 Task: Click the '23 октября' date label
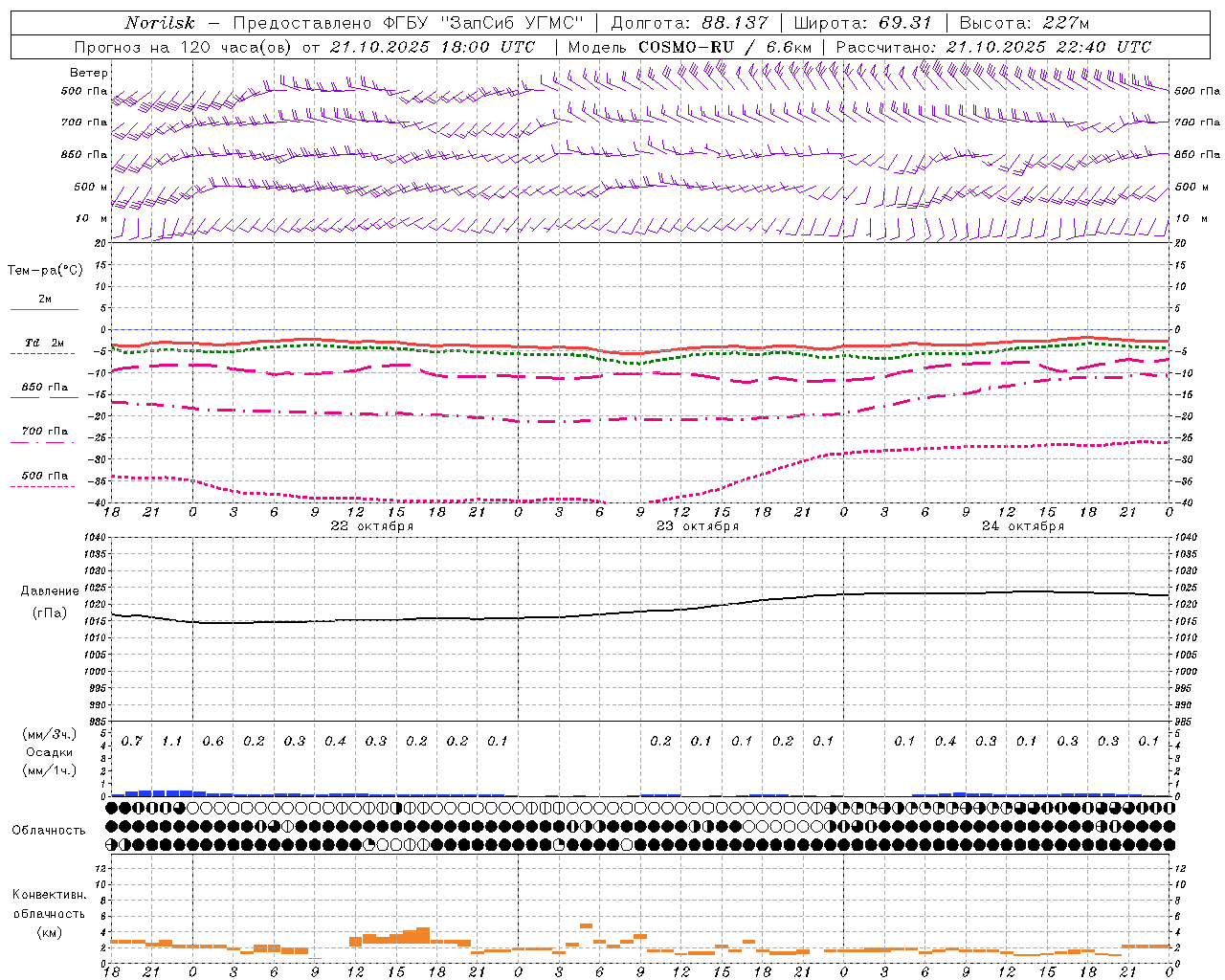(698, 526)
